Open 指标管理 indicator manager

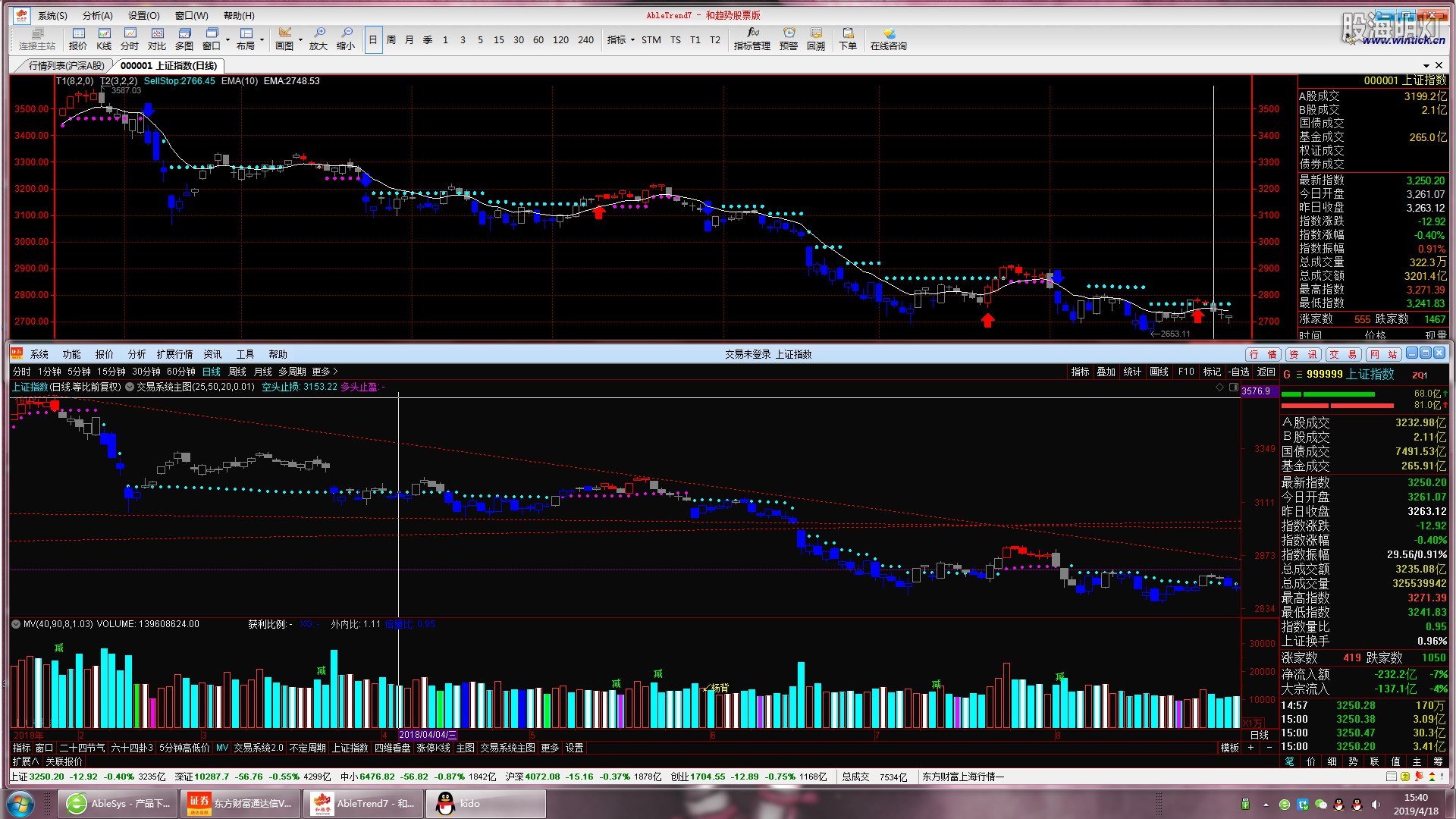pos(752,39)
